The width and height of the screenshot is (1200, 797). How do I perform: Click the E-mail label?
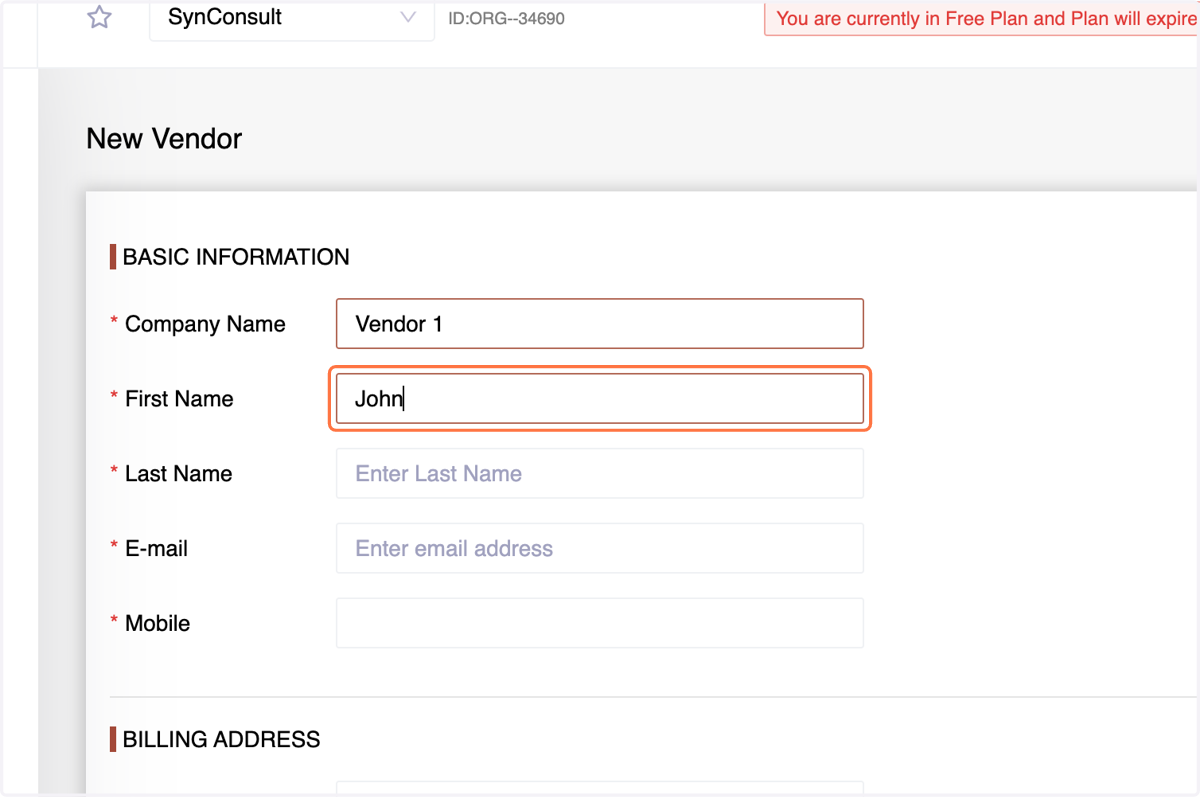pyautogui.click(x=156, y=548)
